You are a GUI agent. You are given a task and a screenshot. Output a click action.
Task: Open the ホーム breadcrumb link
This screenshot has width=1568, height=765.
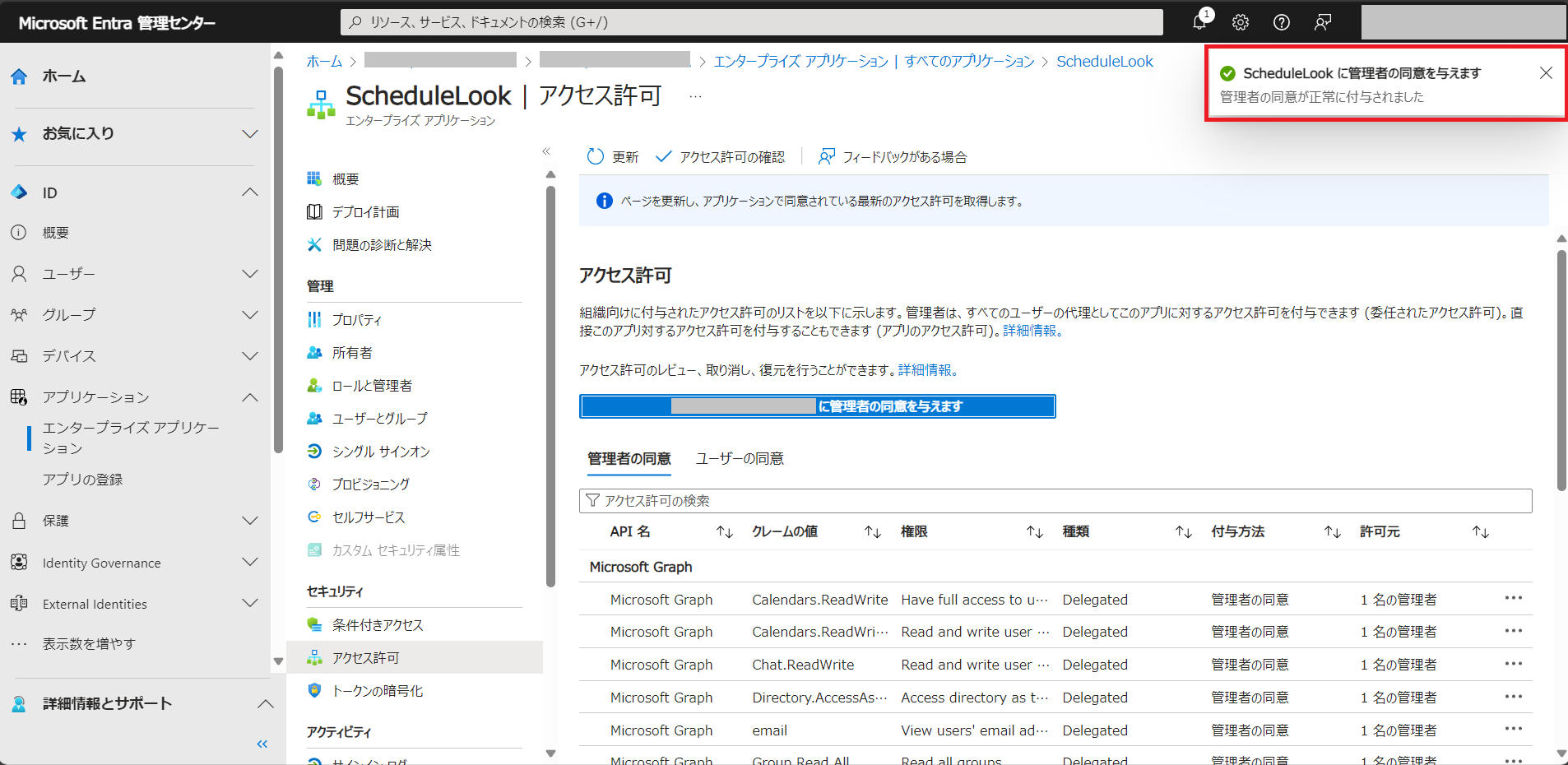324,62
